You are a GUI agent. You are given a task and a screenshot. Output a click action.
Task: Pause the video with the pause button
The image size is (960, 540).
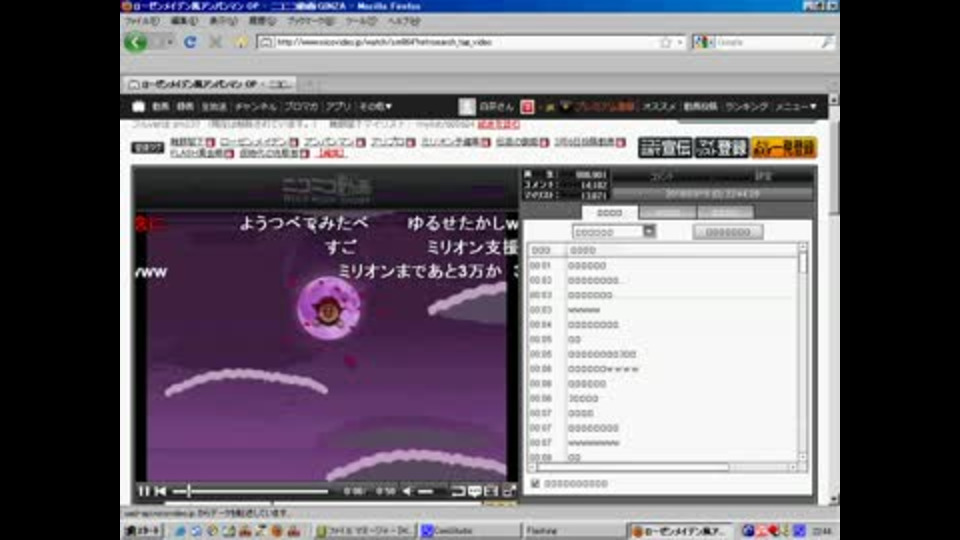pos(144,491)
